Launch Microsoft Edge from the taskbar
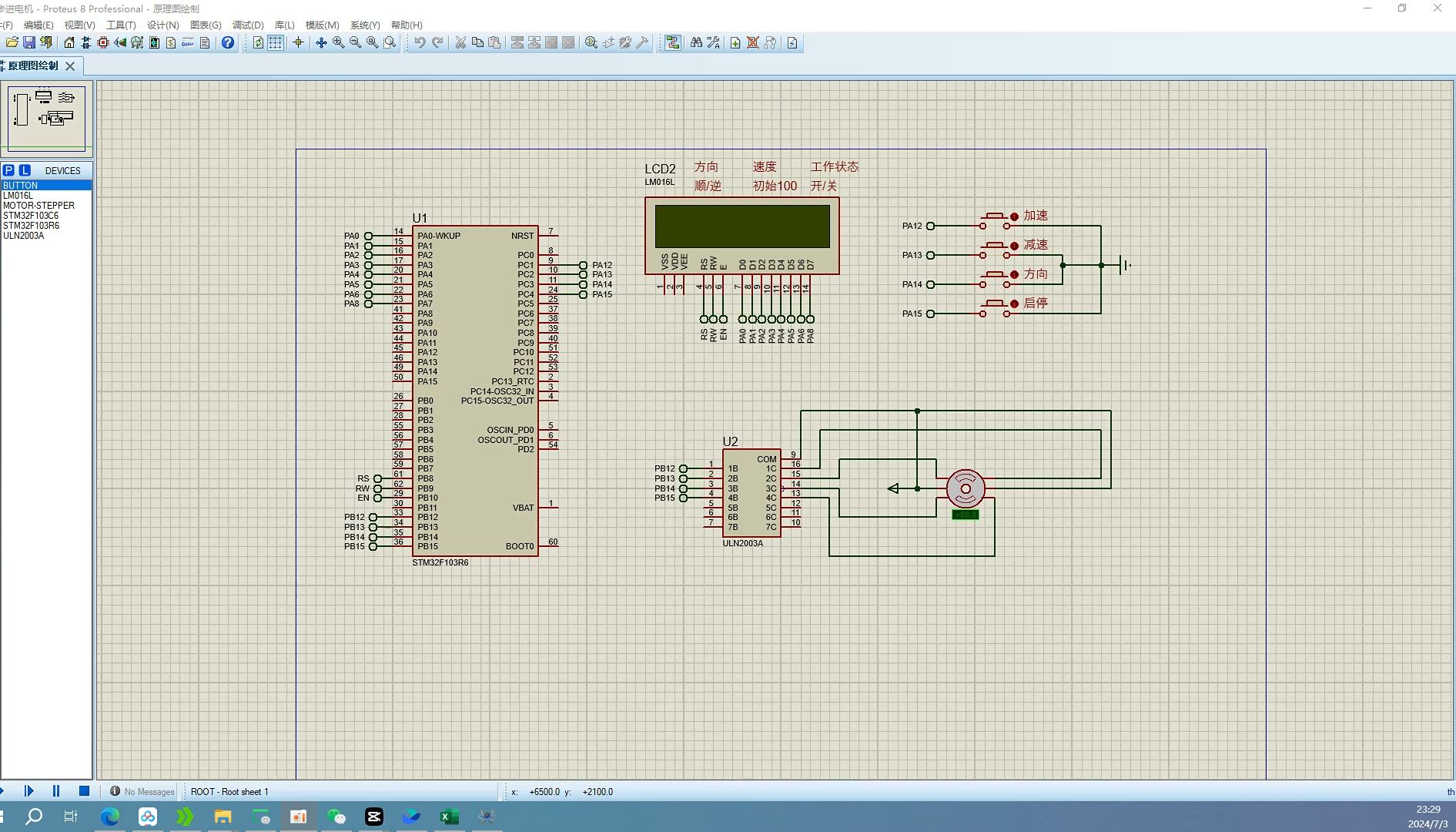Screen dimensions: 1456x832 pos(109,817)
